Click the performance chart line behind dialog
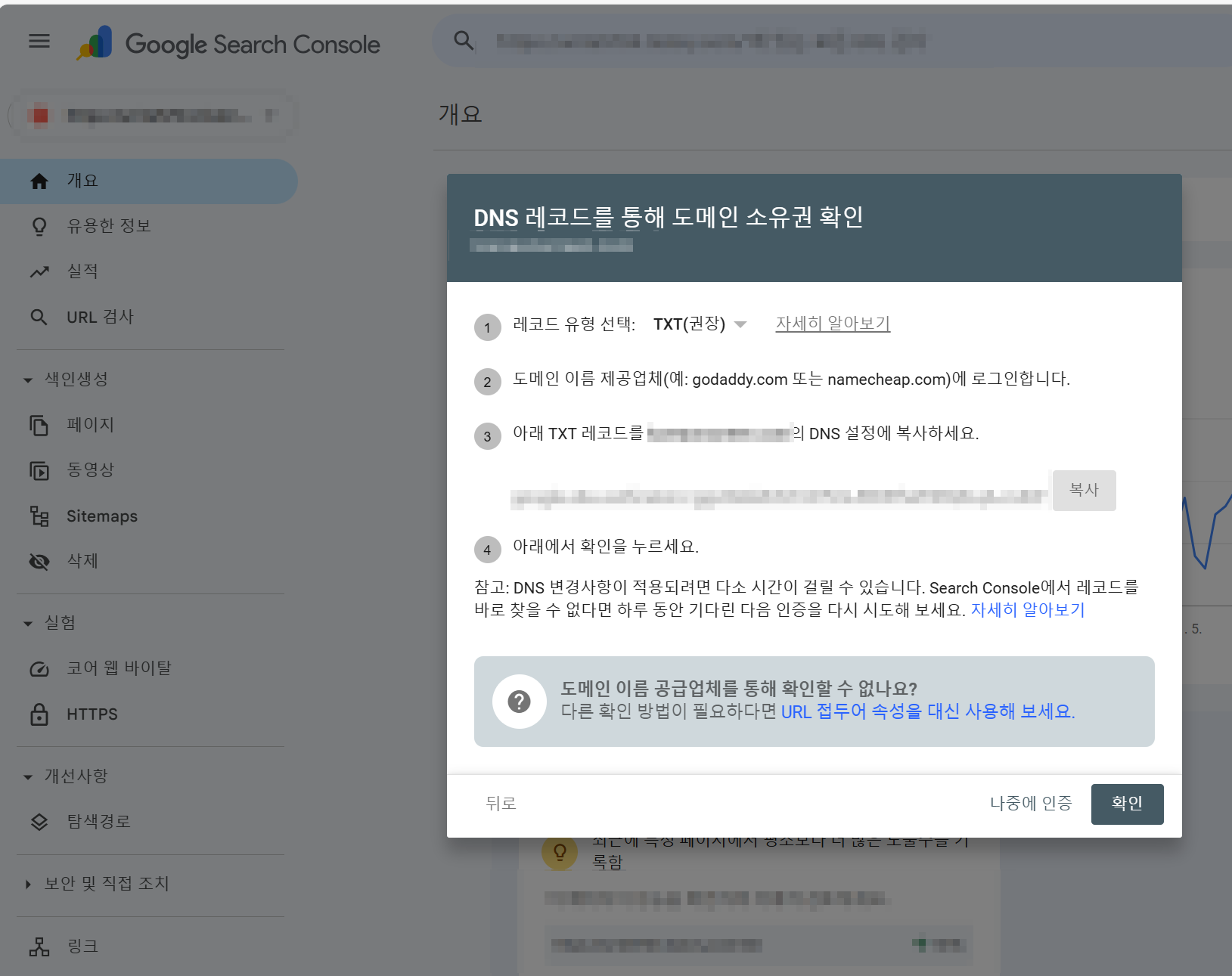The height and width of the screenshot is (976, 1232). coord(1206,531)
